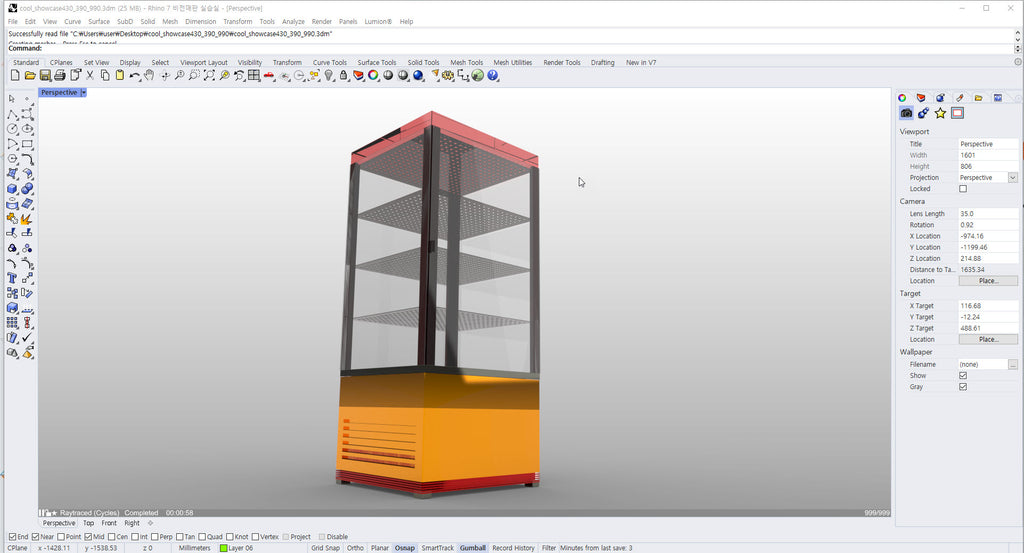Switch to the Surface Tools toolbar tab
This screenshot has width=1024, height=553.
(376, 62)
